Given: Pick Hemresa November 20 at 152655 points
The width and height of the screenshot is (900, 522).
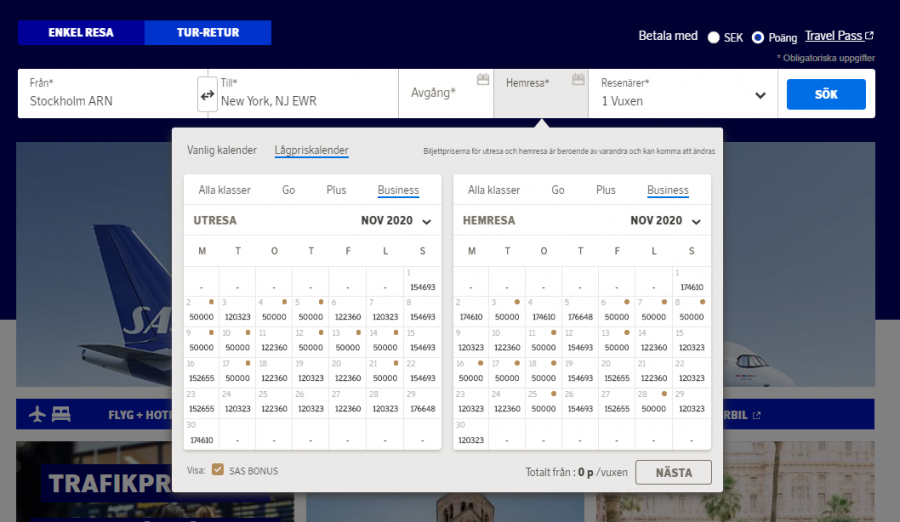Looking at the screenshot, I should click(617, 373).
